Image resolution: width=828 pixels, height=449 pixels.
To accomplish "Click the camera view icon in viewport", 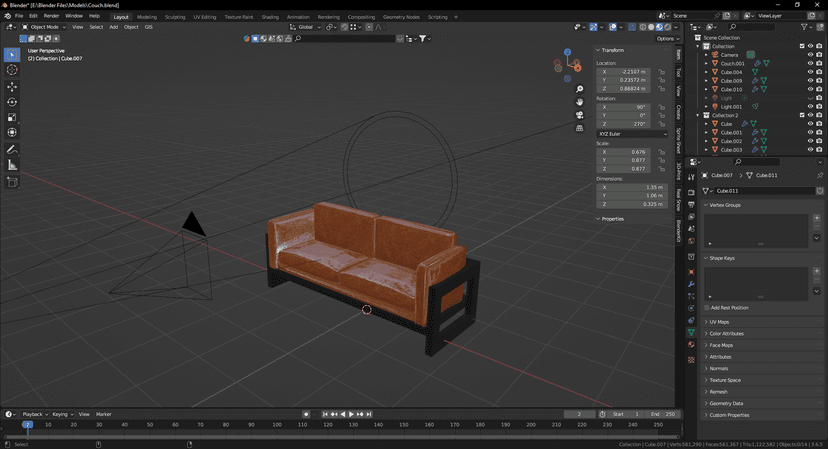I will [x=580, y=115].
